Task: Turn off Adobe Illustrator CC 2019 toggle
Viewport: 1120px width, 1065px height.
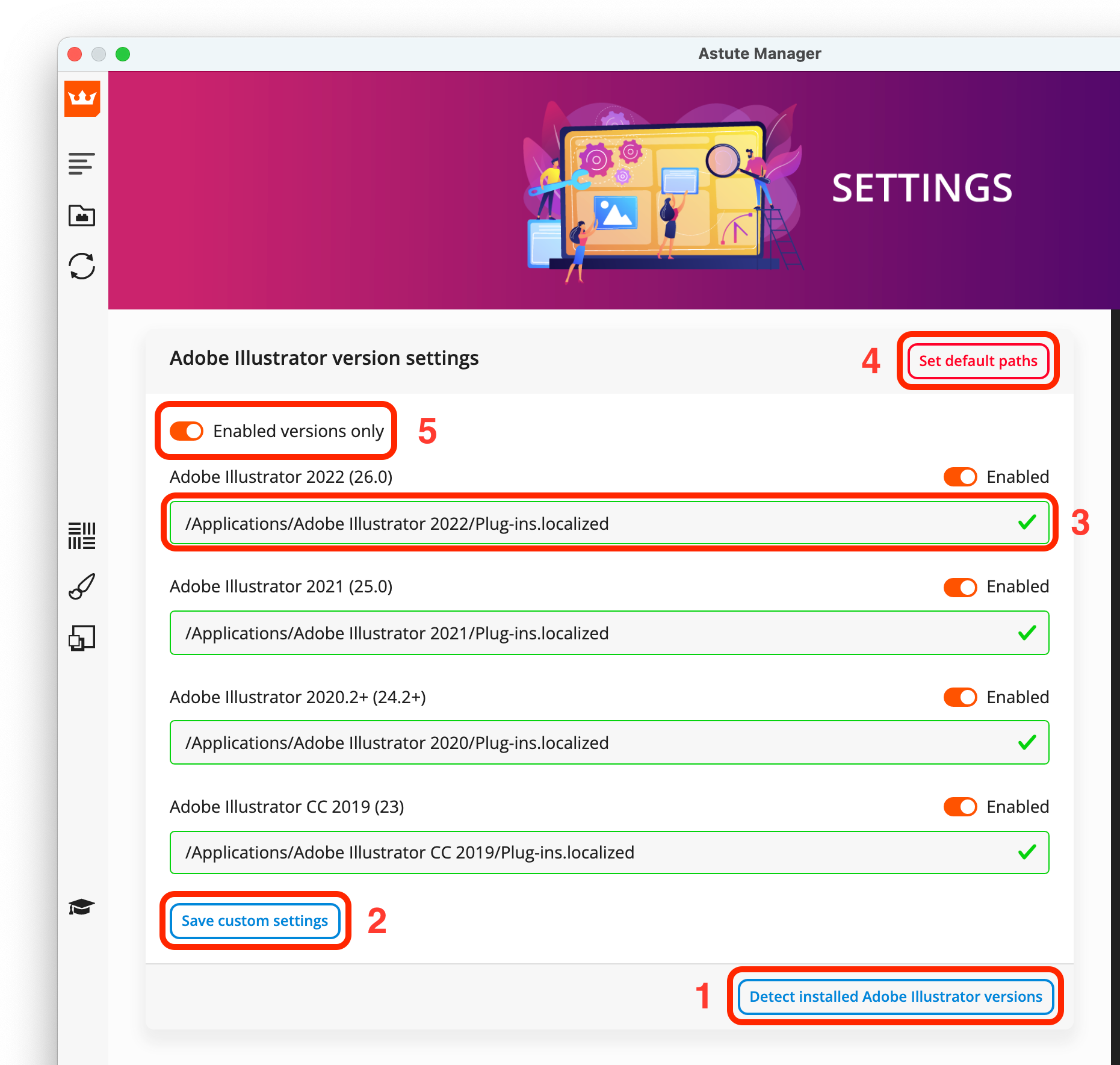Action: point(960,807)
